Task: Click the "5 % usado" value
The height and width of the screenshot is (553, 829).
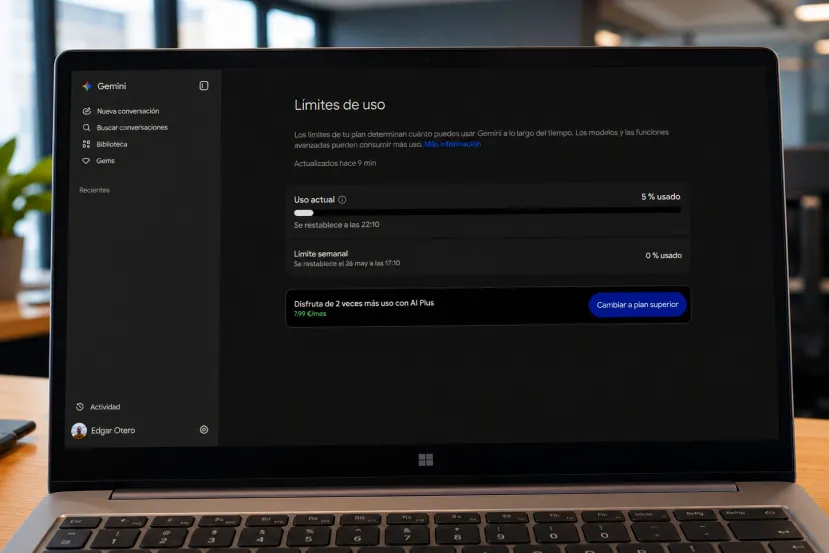Action: 661,197
